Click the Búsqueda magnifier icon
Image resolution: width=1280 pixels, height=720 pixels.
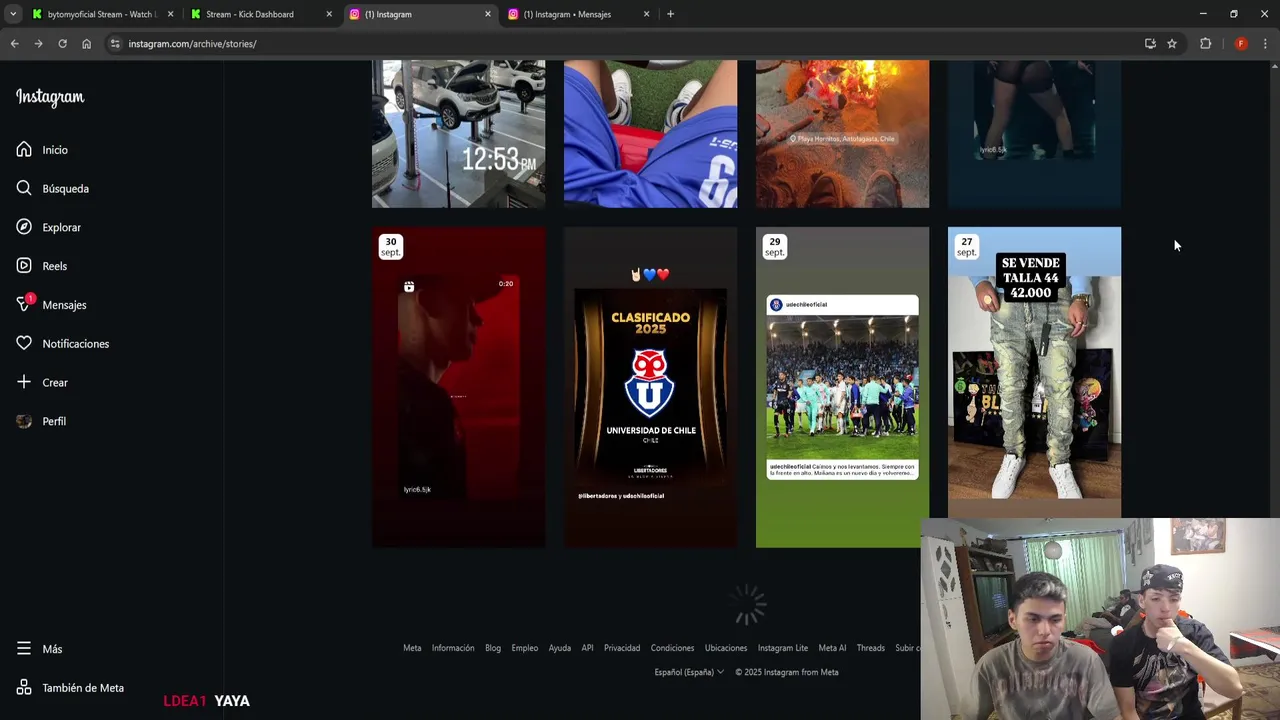24,188
